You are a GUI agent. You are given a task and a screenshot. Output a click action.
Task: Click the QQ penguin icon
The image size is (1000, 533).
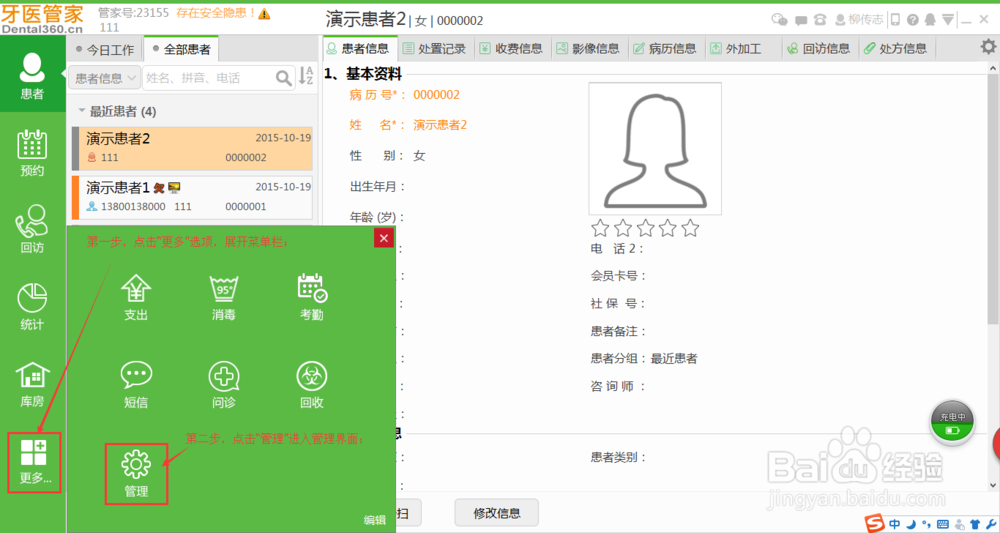click(930, 20)
